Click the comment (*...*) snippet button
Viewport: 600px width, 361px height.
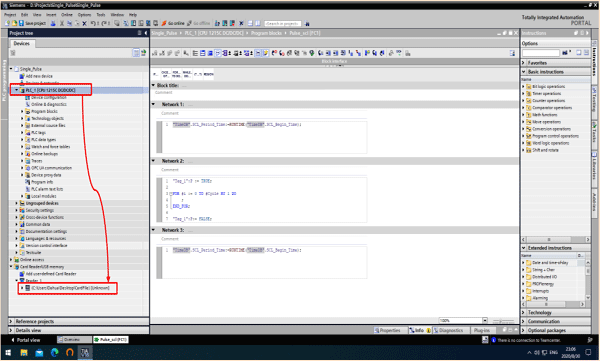(x=198, y=74)
